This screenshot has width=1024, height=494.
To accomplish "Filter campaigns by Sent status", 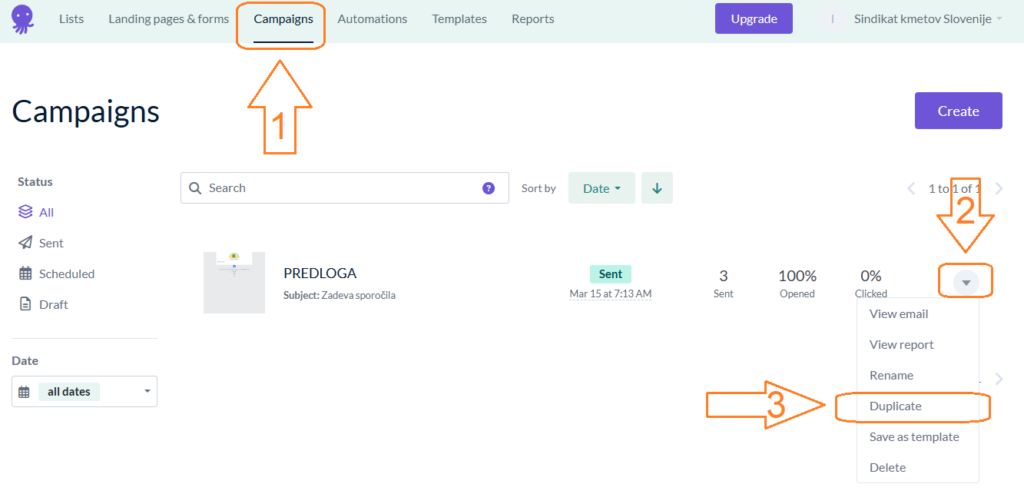I will pyautogui.click(x=50, y=243).
